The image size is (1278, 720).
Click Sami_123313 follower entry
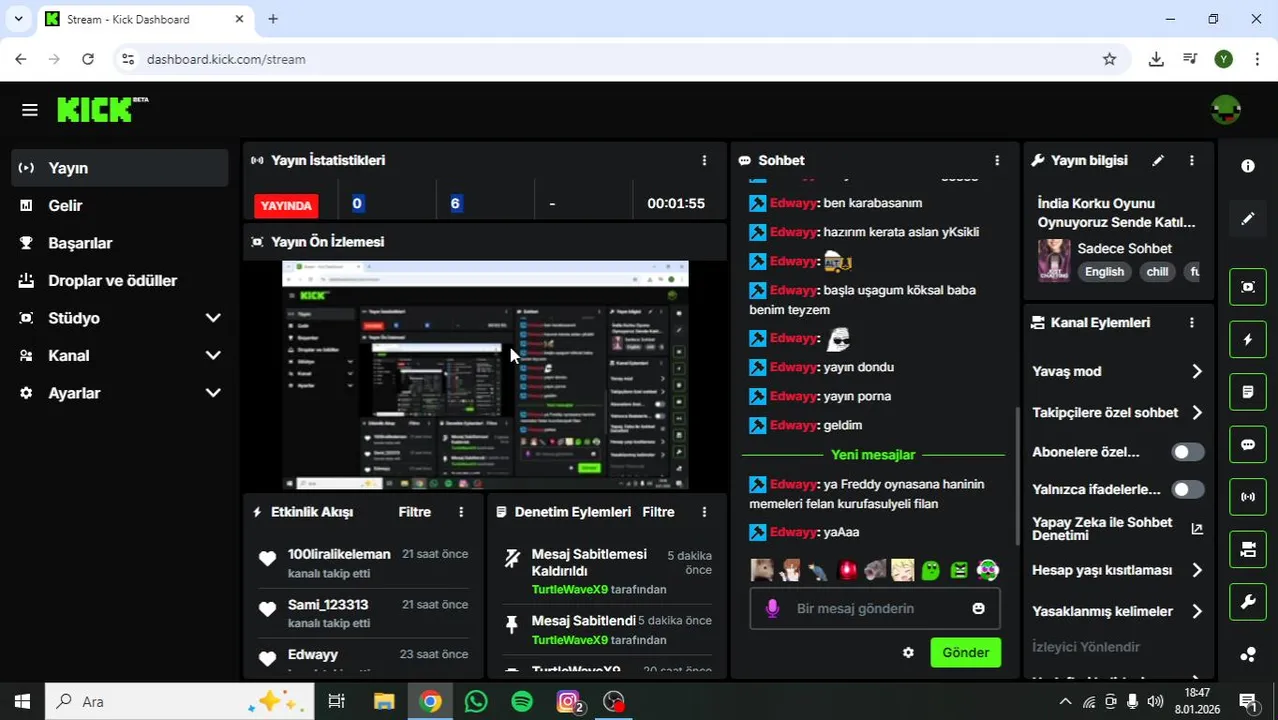(x=362, y=613)
